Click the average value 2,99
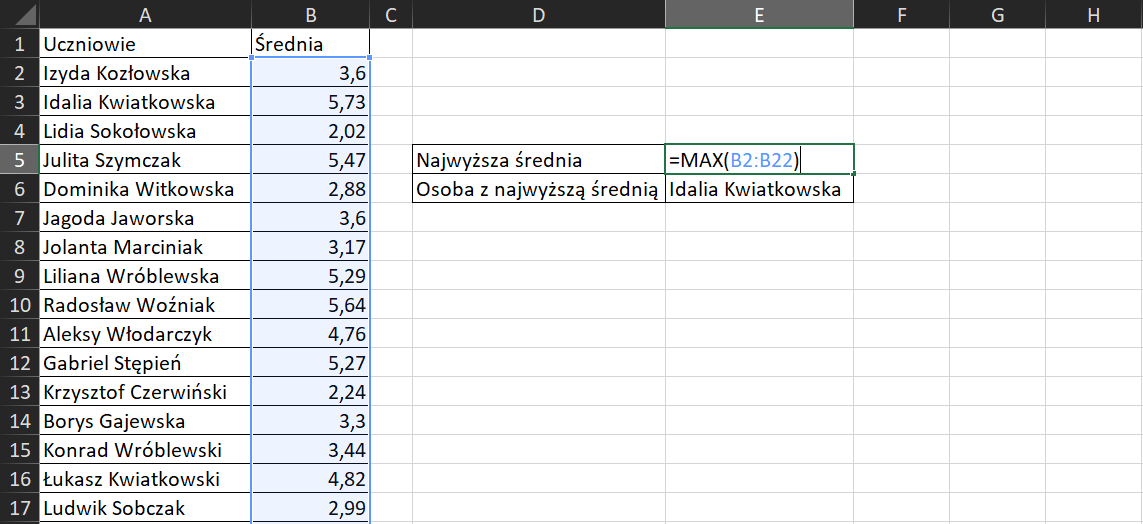Screen dimensions: 1143x524 click(x=311, y=508)
